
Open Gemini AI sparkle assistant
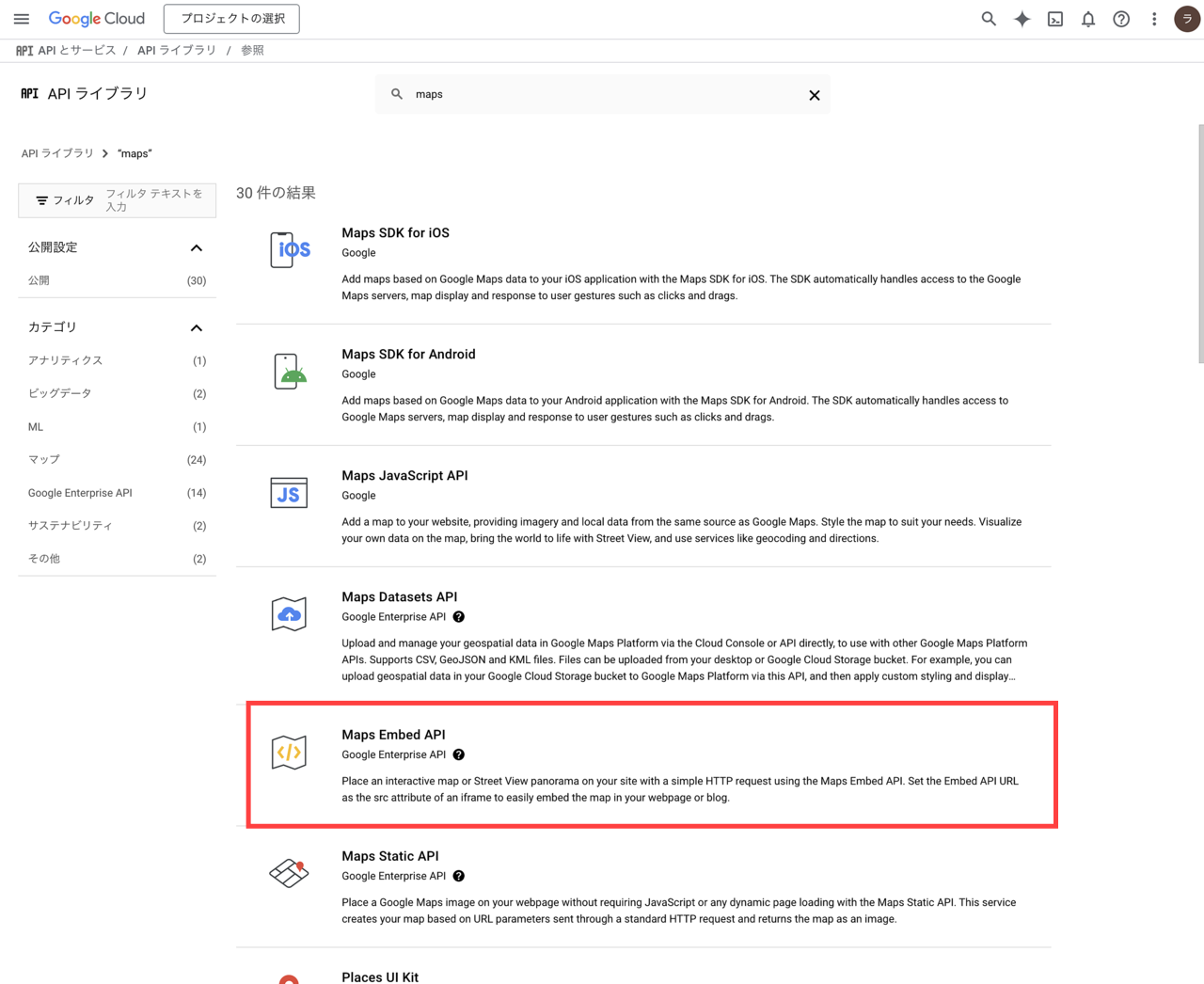pyautogui.click(x=1022, y=19)
